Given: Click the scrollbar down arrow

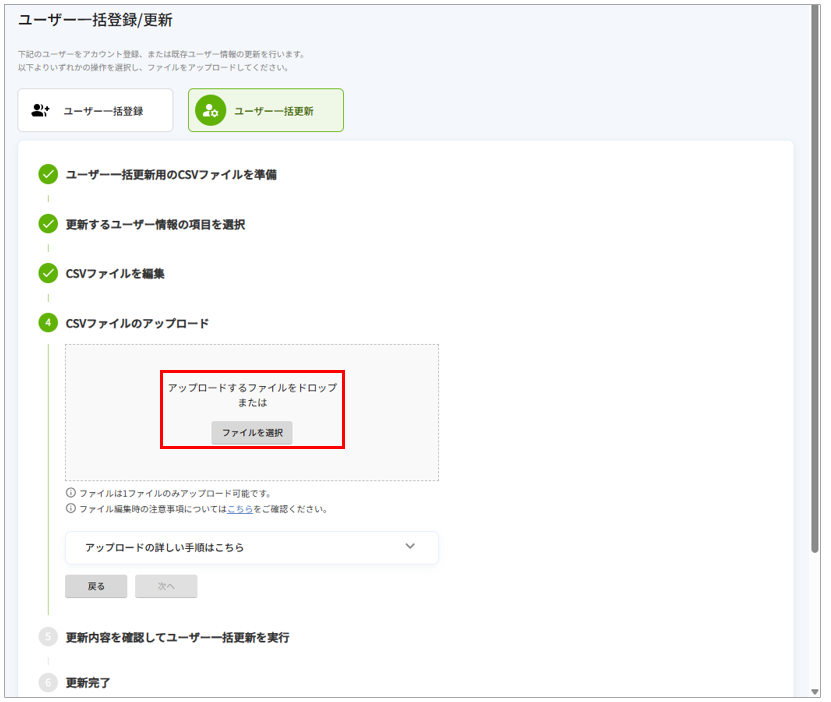Looking at the screenshot, I should point(815,692).
